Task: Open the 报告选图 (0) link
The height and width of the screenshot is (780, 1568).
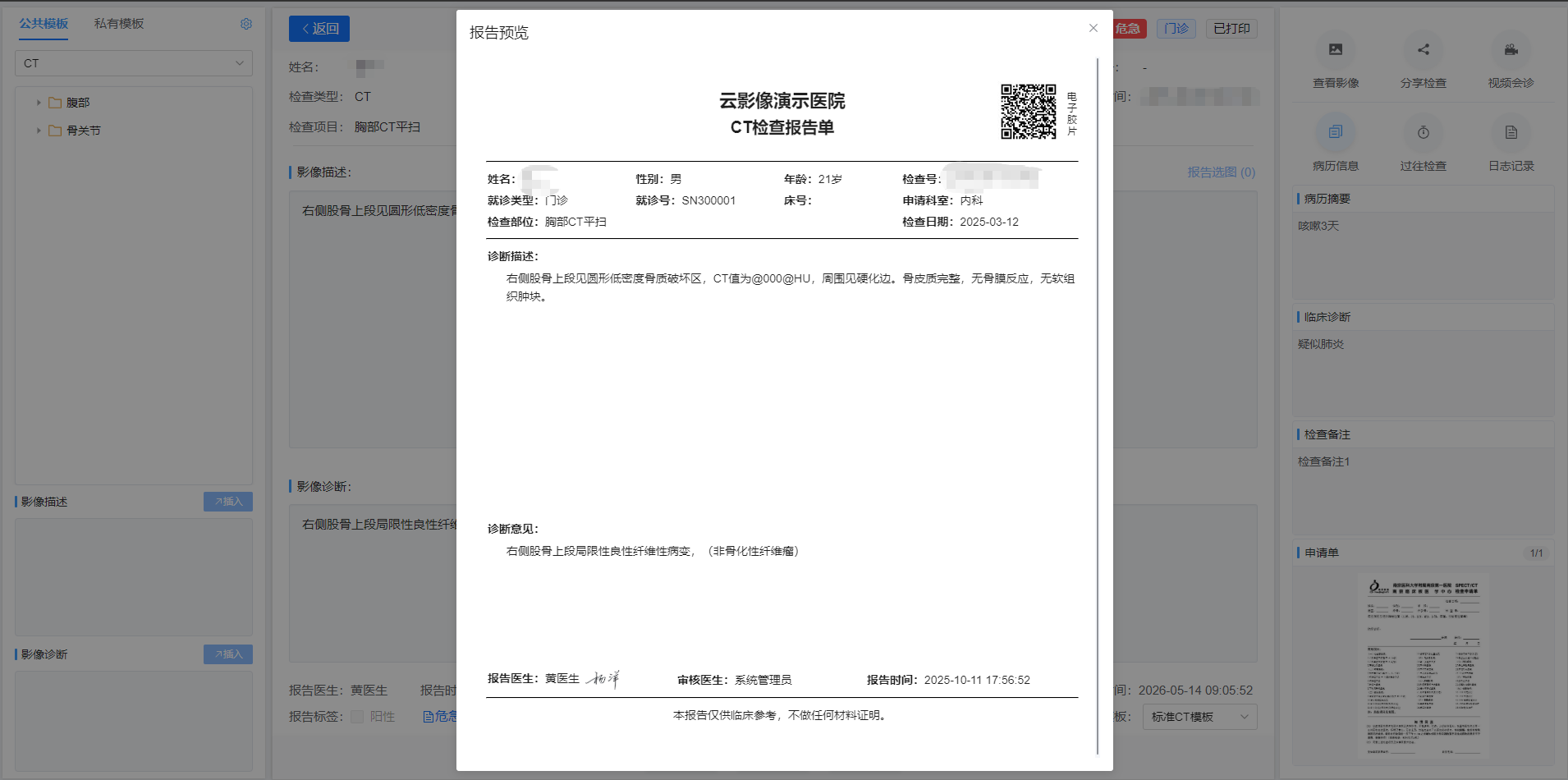Action: pos(1221,172)
